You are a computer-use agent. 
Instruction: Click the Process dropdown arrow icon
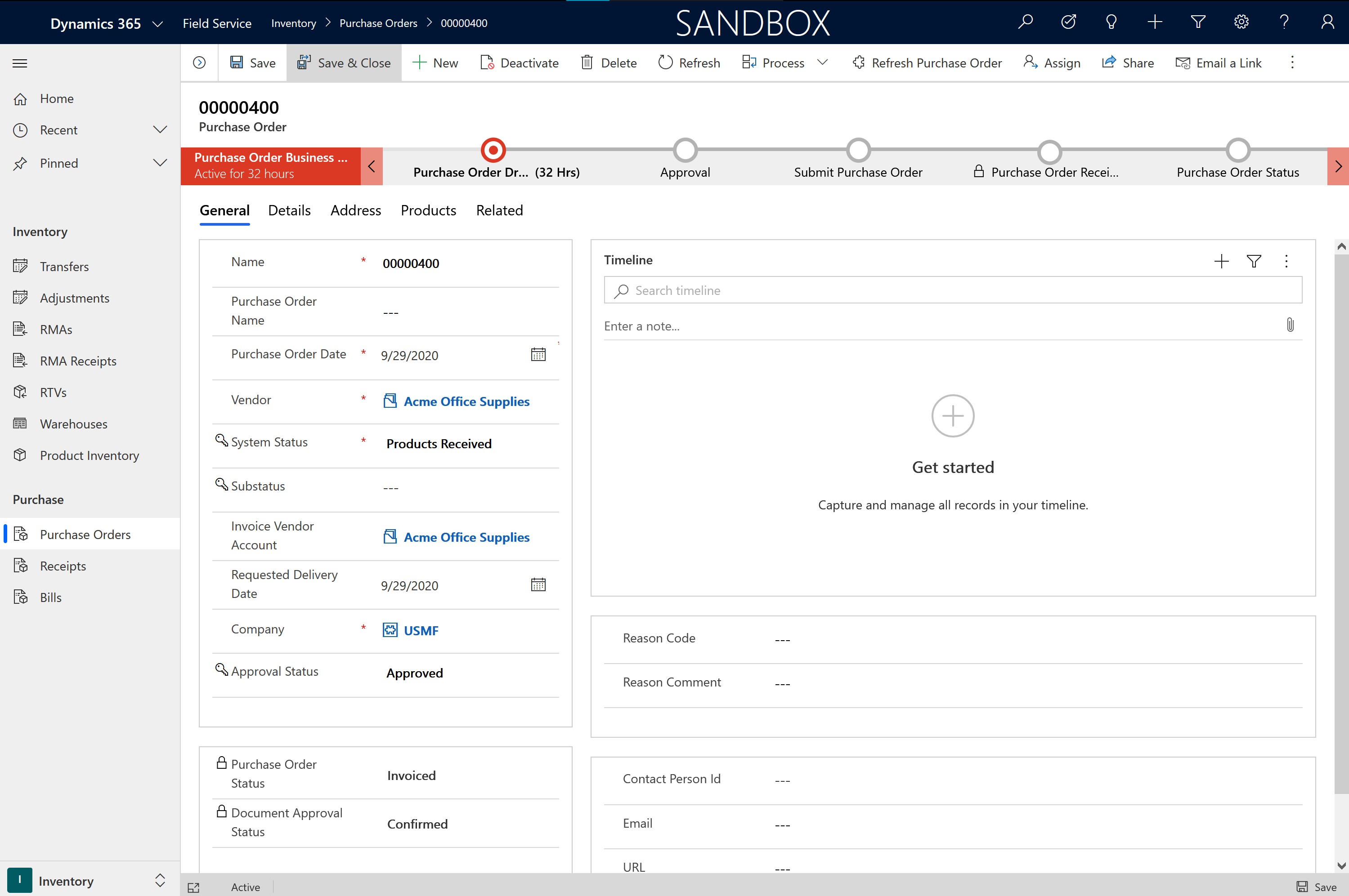pos(822,63)
